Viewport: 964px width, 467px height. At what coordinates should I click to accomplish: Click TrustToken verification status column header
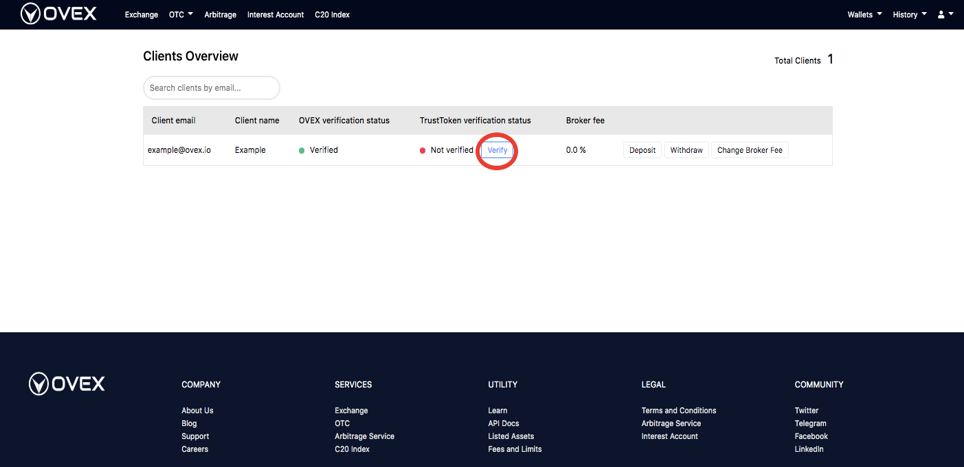click(x=475, y=120)
